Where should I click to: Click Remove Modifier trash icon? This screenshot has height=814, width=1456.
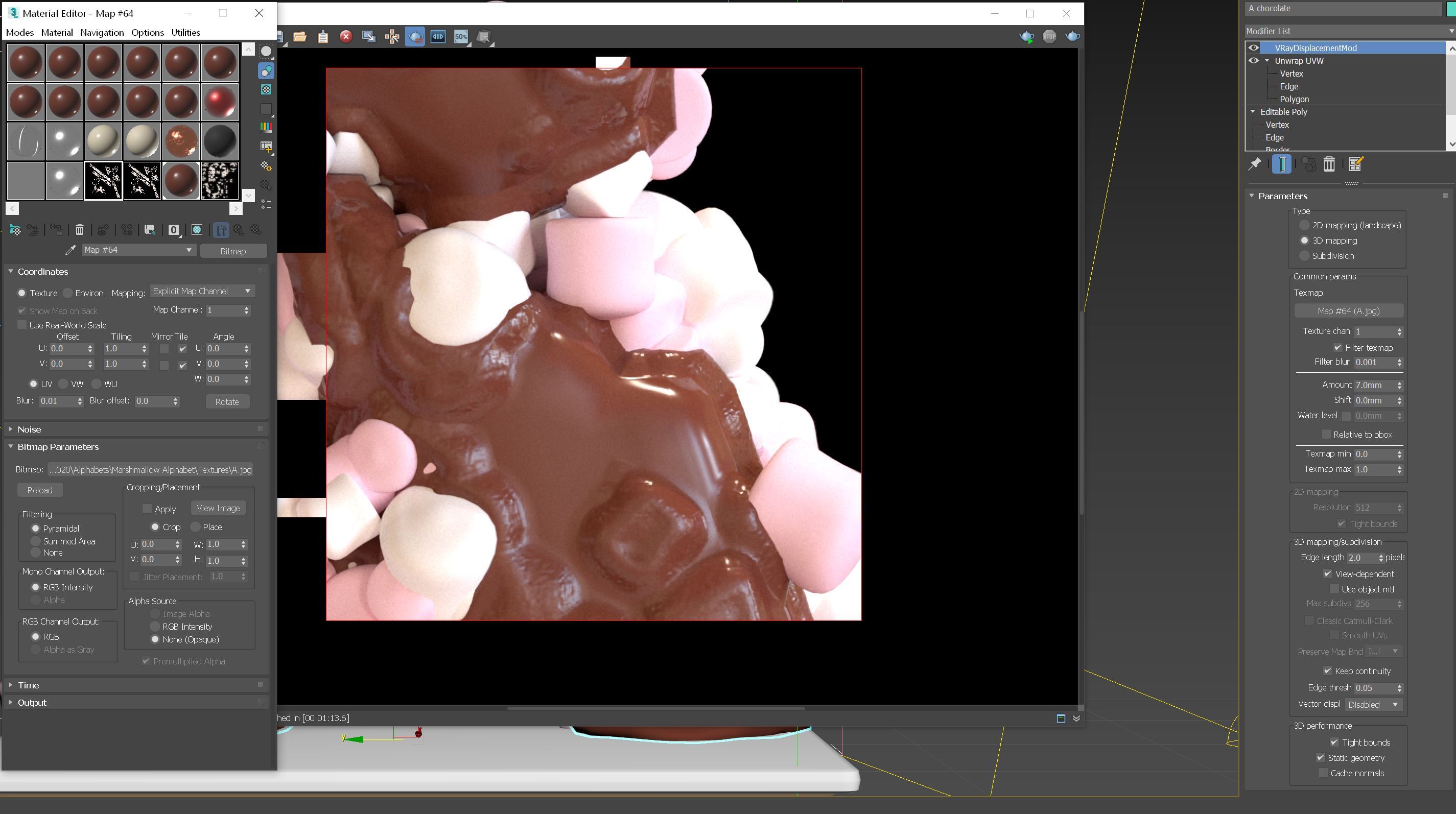(x=1329, y=164)
